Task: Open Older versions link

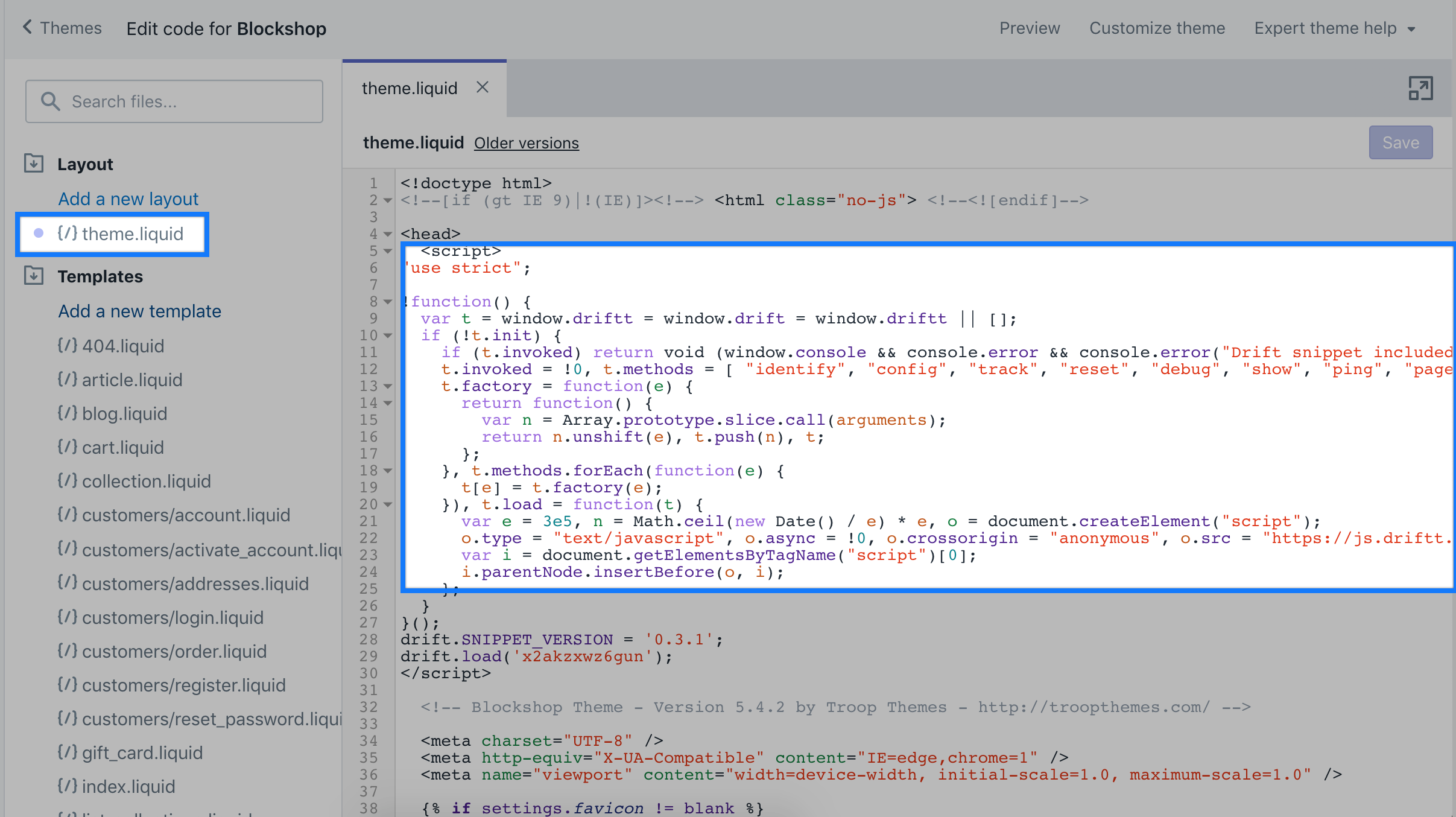Action: point(526,143)
